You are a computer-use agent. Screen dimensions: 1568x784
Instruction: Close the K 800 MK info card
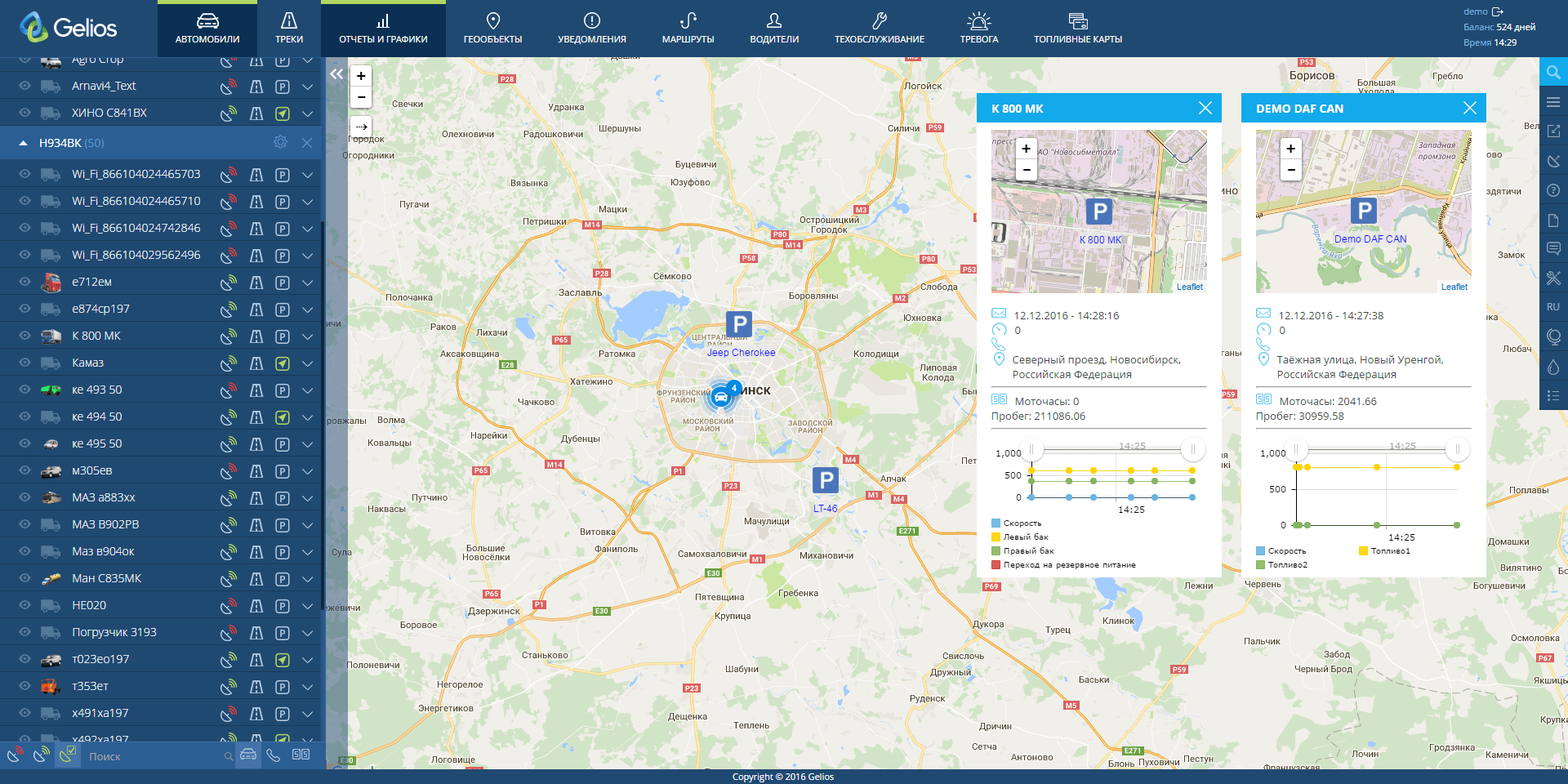[x=1205, y=108]
